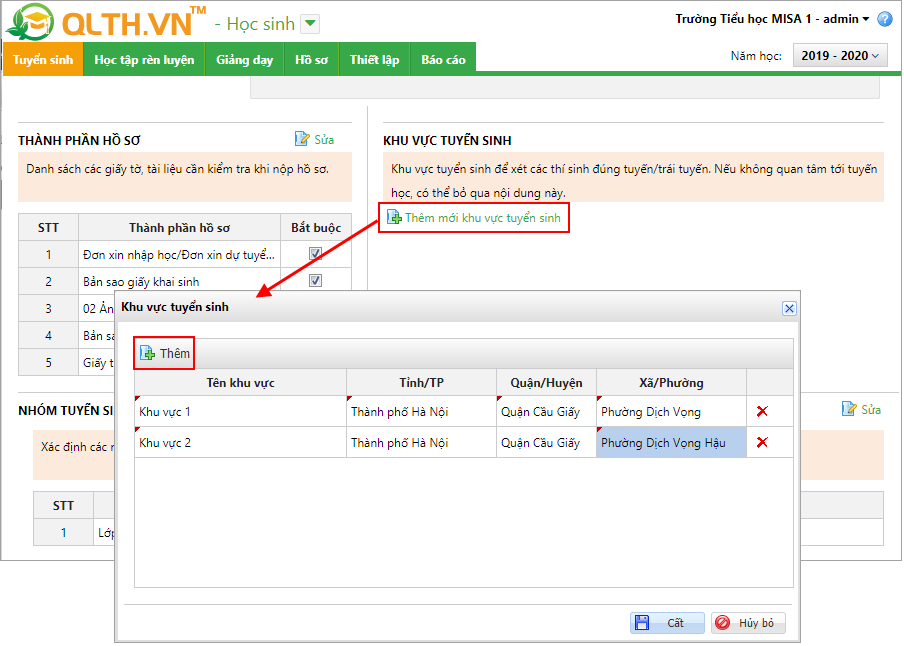The height and width of the screenshot is (646, 904).
Task: Toggle required checkbox for Đơn xin nhập học
Action: tap(315, 253)
